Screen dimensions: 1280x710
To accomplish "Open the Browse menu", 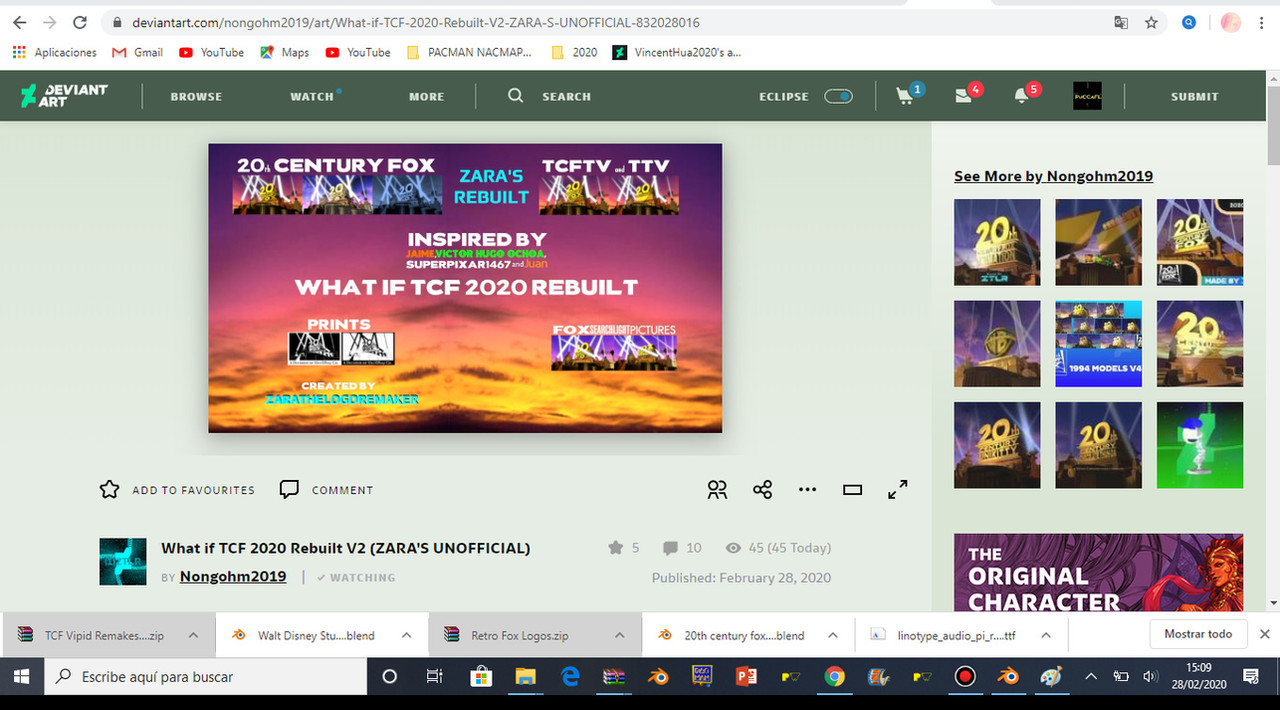I will point(196,96).
